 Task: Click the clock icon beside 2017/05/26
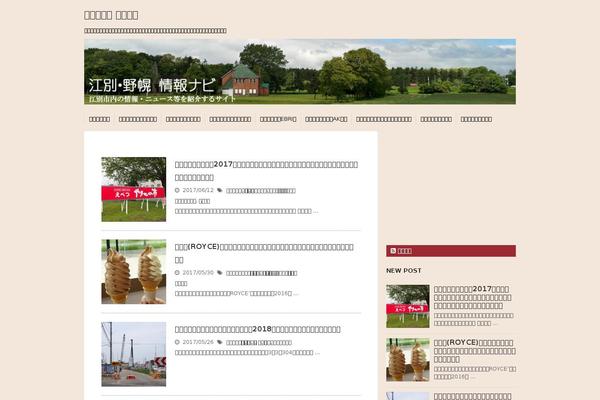(177, 342)
